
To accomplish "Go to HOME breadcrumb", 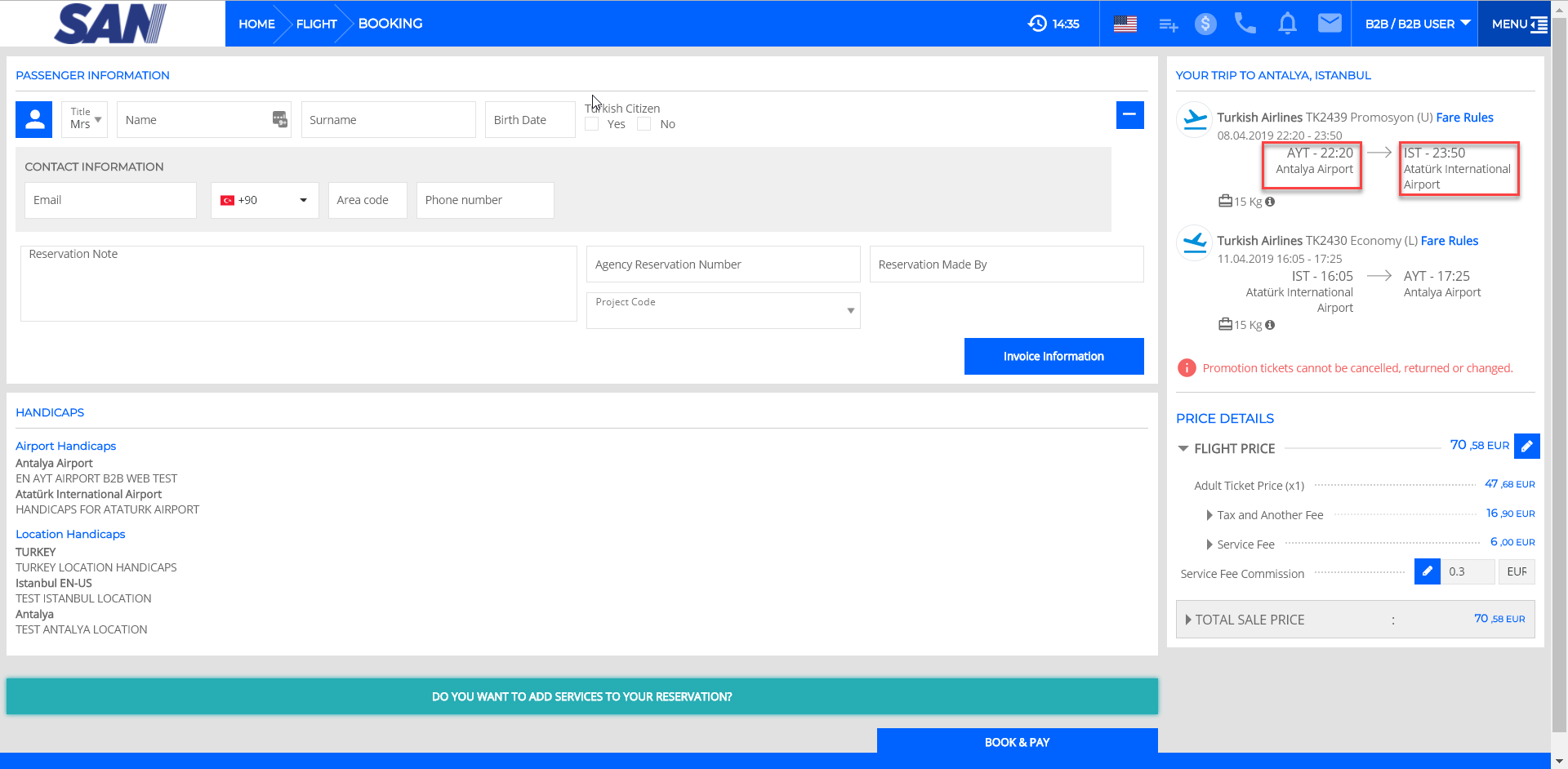I will 256,24.
